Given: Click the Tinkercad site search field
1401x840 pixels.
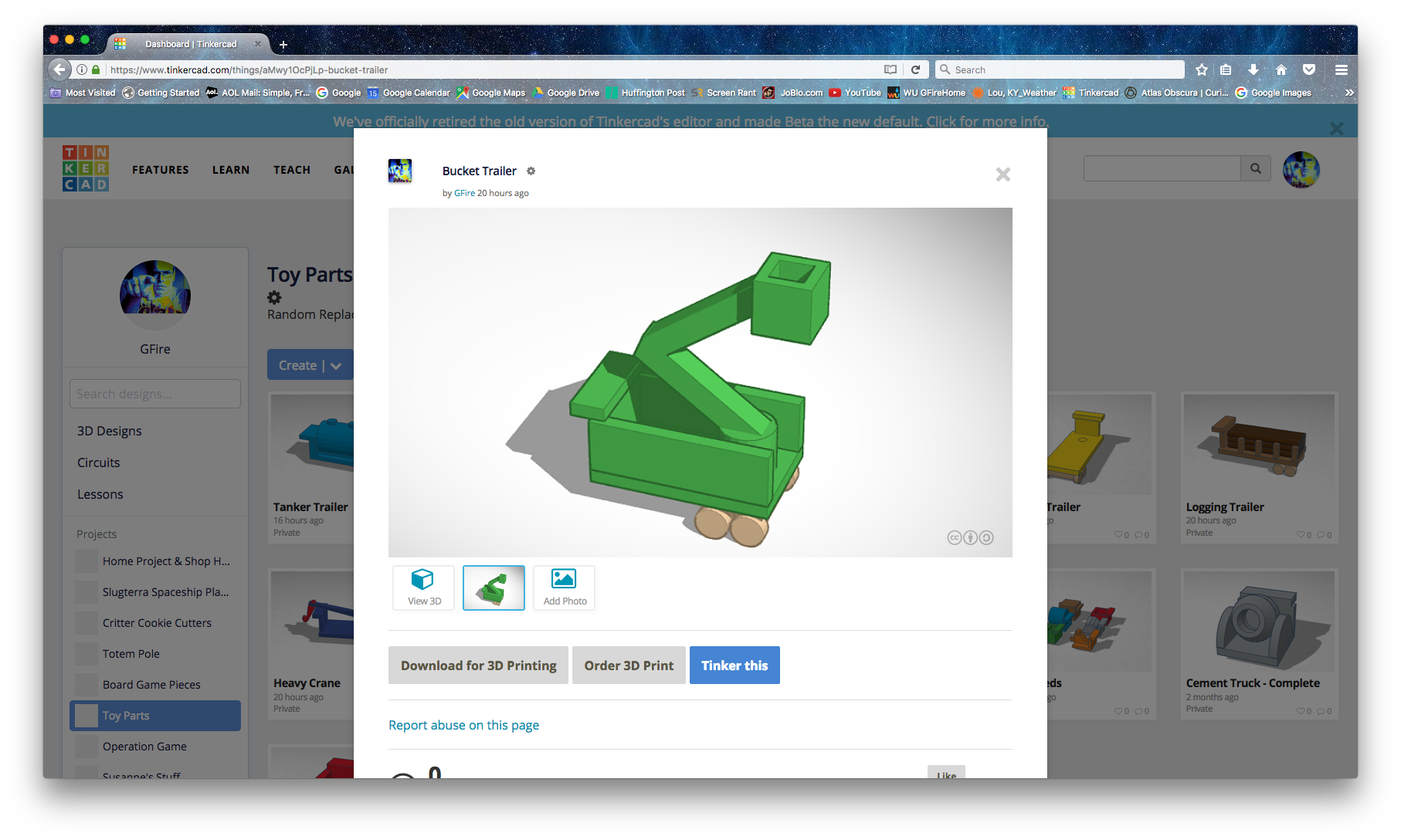Looking at the screenshot, I should coord(1162,168).
